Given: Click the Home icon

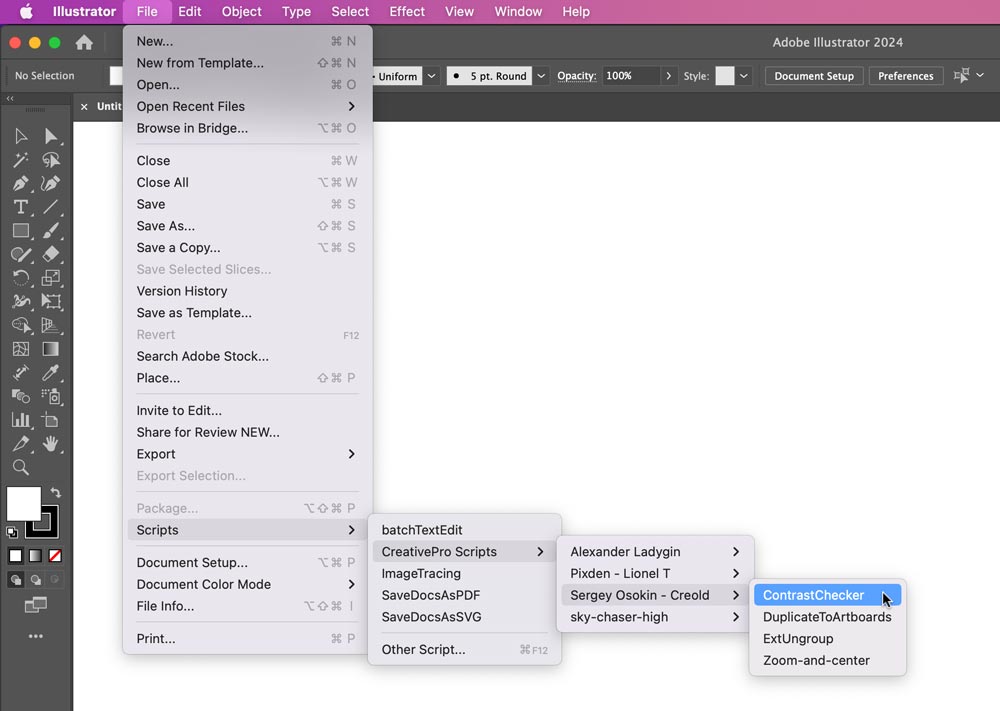Looking at the screenshot, I should (84, 43).
